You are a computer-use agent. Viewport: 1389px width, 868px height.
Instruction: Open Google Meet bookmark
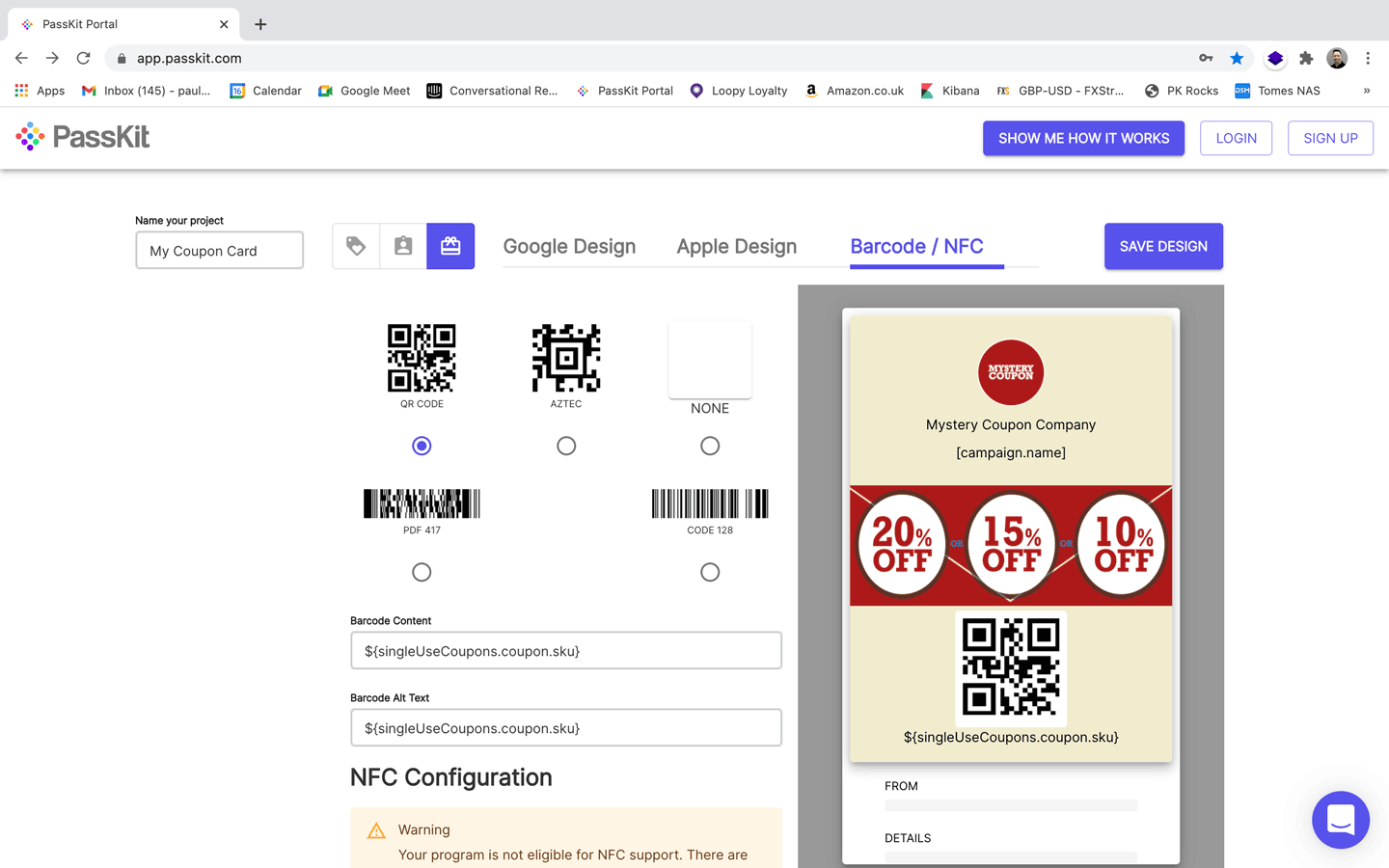click(x=364, y=91)
